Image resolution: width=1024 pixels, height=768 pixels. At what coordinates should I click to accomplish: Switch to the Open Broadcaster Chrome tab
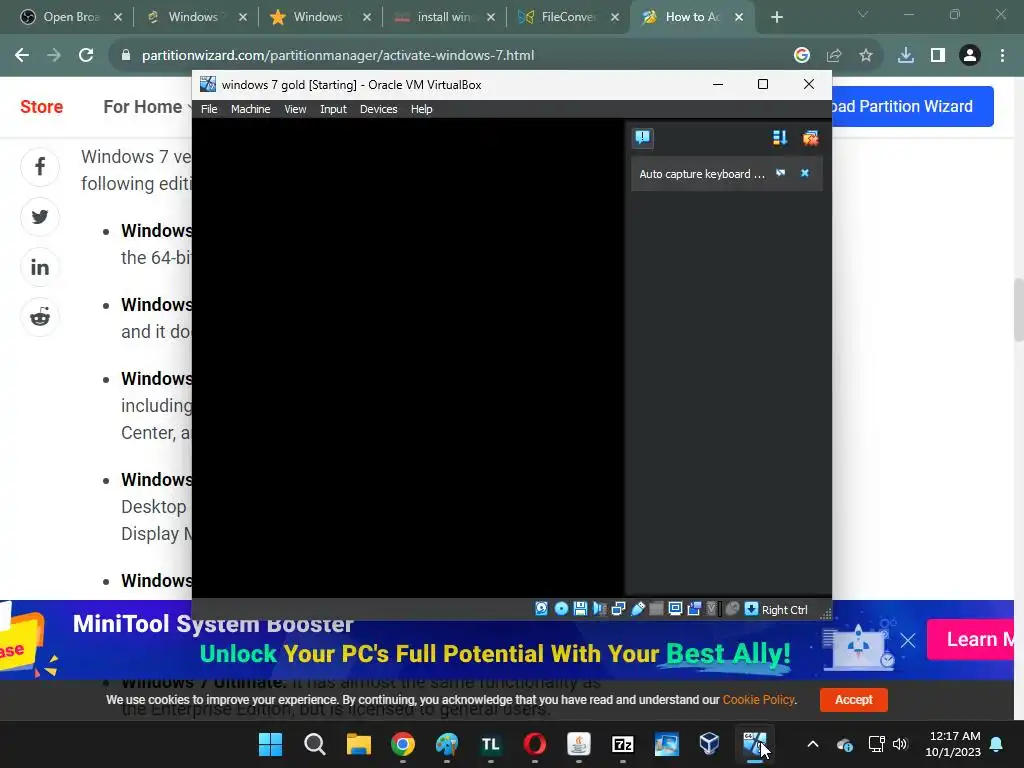click(71, 17)
